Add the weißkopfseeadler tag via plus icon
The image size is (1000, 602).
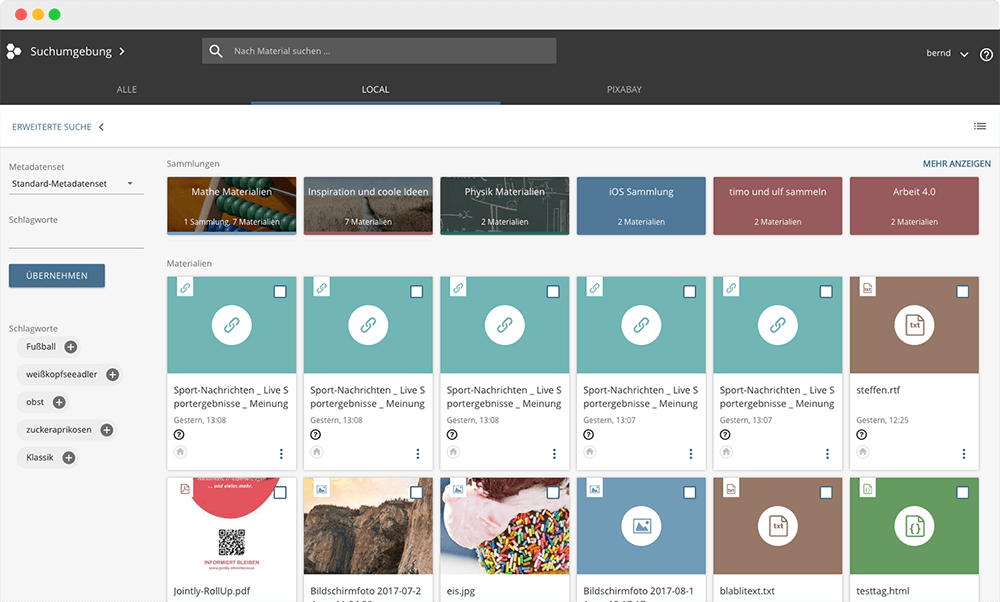pyautogui.click(x=113, y=375)
